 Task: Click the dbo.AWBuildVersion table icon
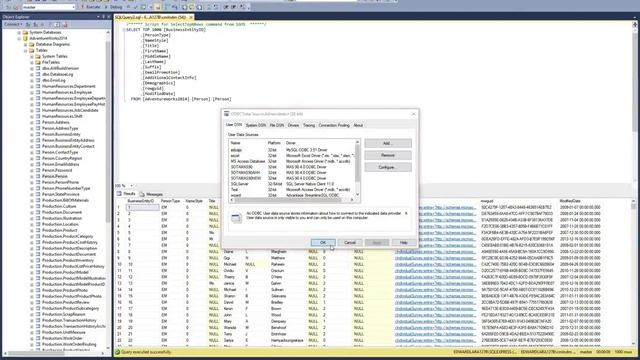[38, 68]
